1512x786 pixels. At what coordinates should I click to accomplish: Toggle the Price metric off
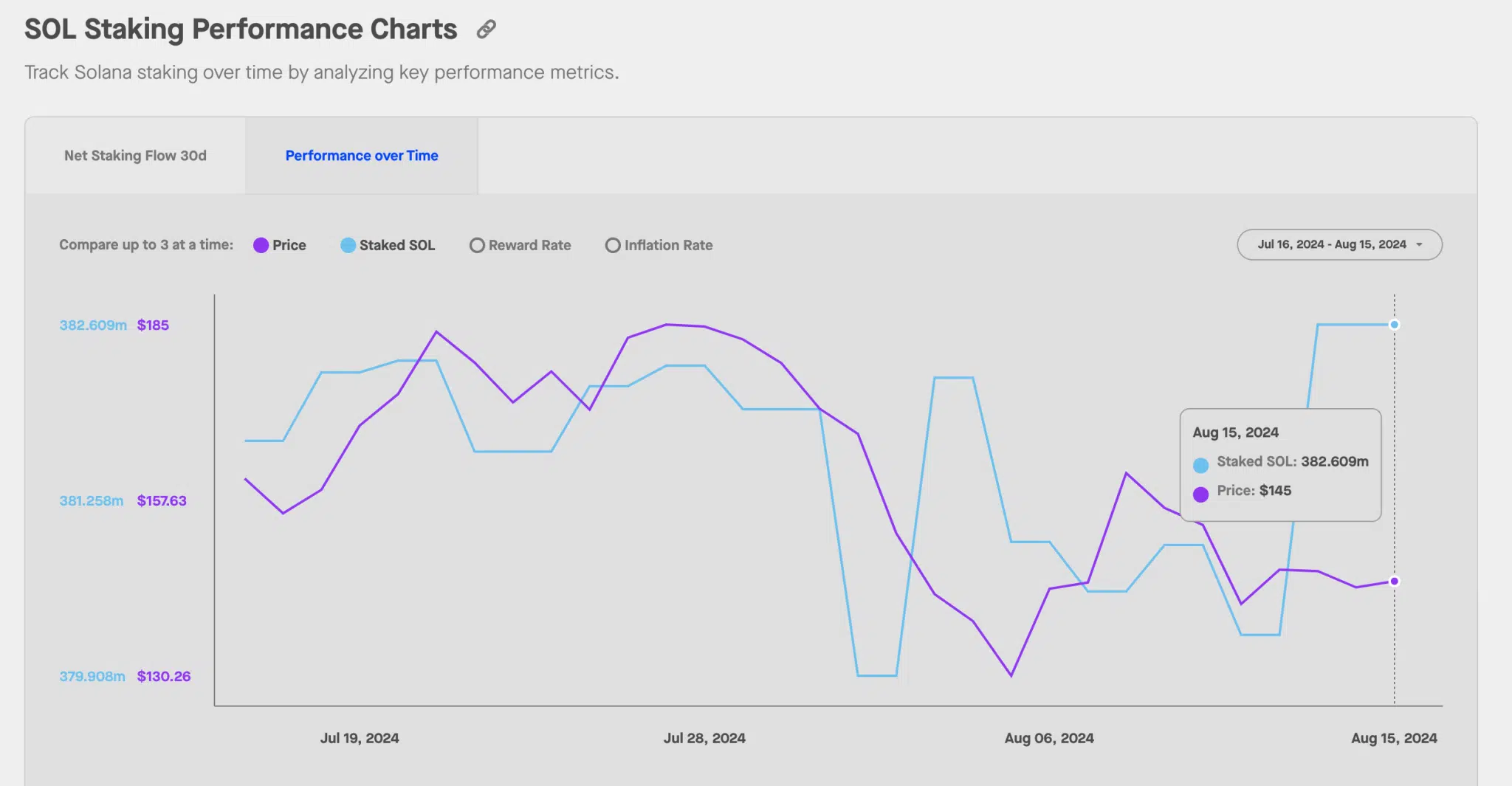coord(280,245)
